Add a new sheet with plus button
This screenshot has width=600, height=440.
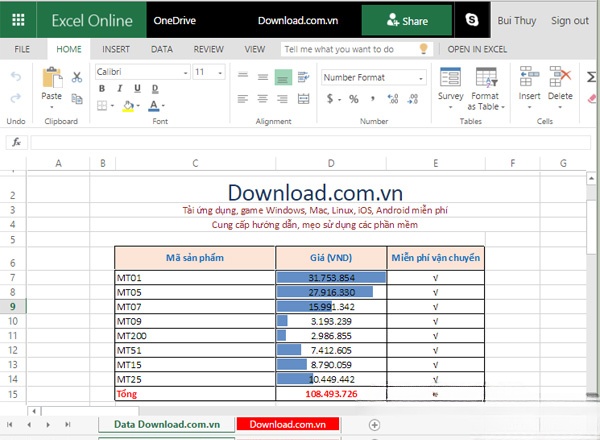[x=374, y=425]
